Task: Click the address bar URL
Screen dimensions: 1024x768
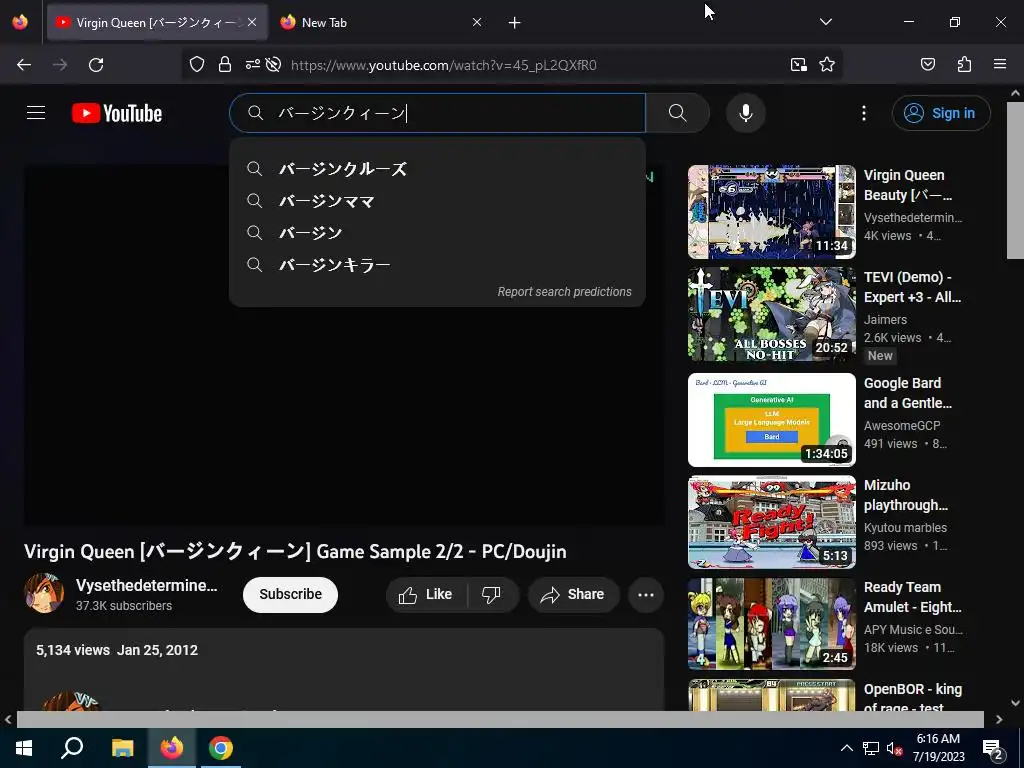Action: (444, 65)
